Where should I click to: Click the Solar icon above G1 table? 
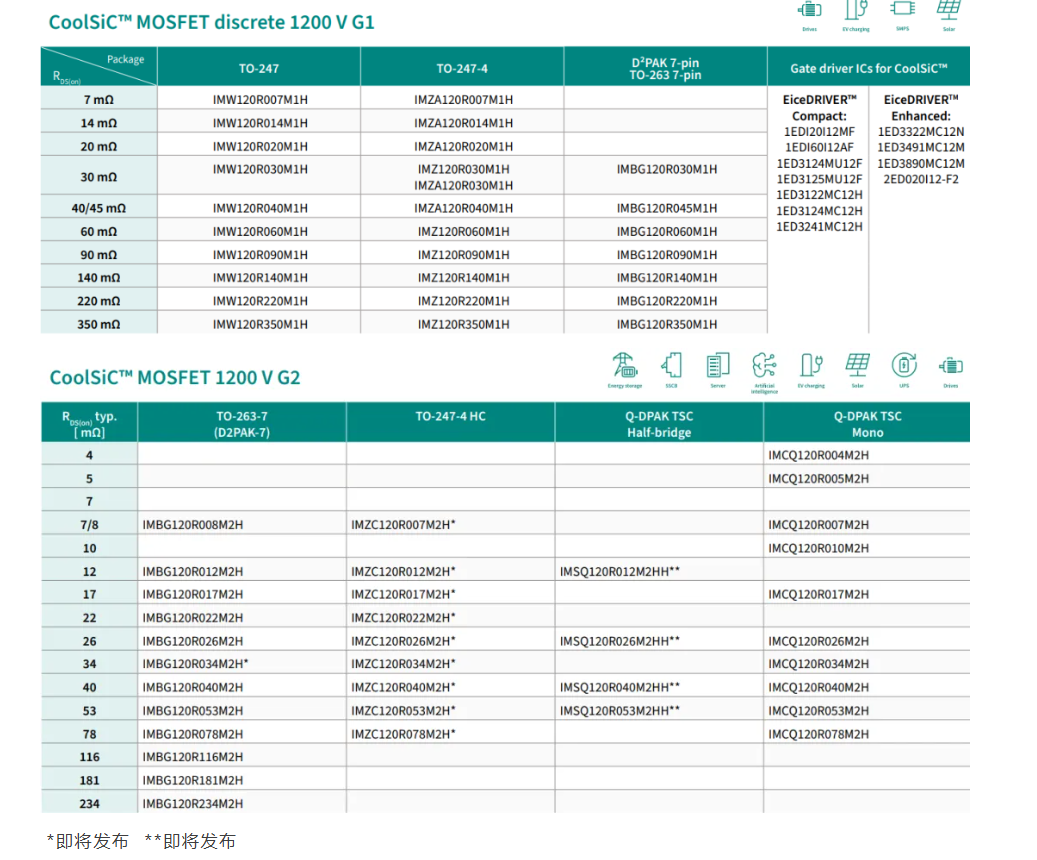[948, 11]
